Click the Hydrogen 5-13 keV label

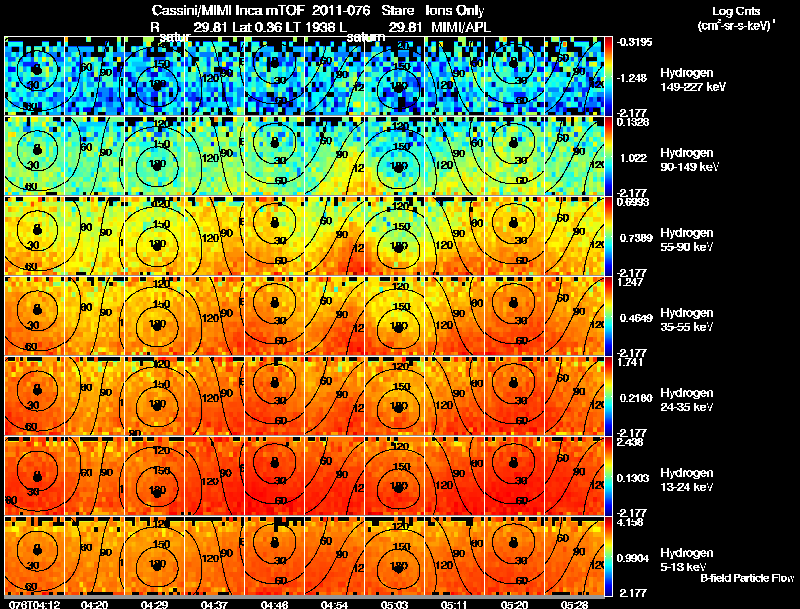coord(687,560)
